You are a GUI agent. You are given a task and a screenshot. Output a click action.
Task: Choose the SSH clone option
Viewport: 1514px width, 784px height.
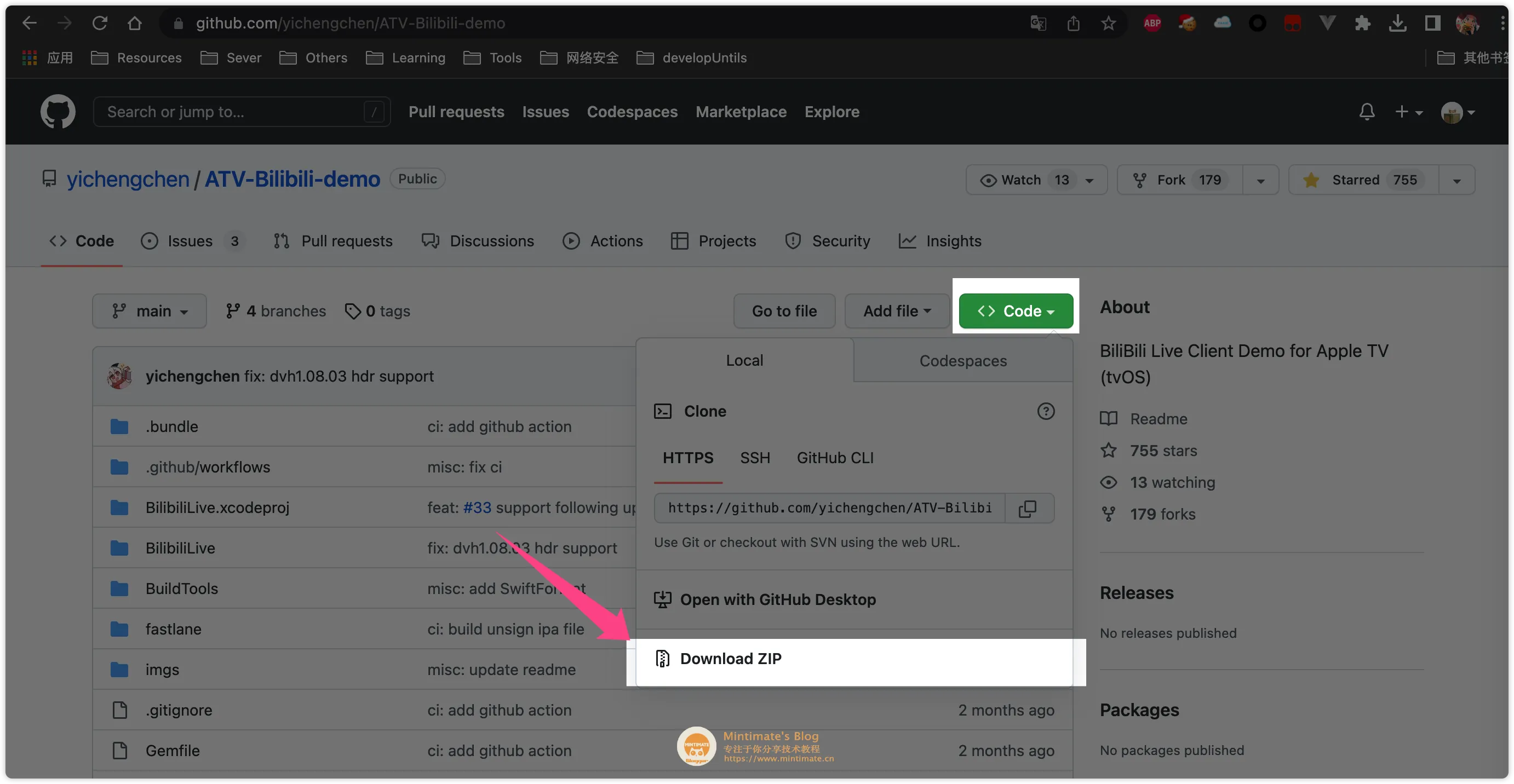point(755,458)
